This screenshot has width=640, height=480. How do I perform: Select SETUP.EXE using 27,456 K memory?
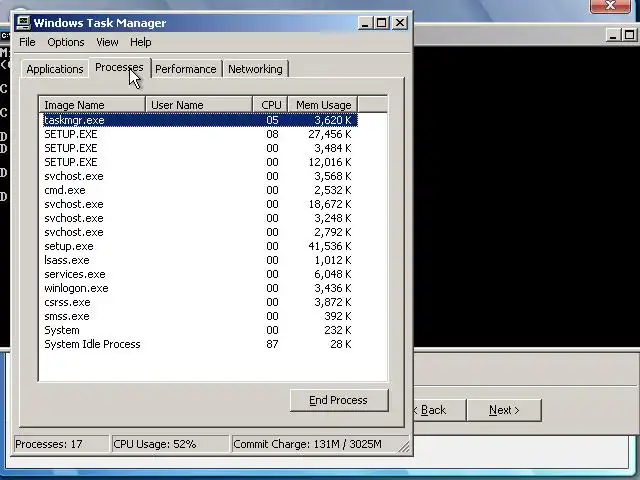click(x=200, y=134)
